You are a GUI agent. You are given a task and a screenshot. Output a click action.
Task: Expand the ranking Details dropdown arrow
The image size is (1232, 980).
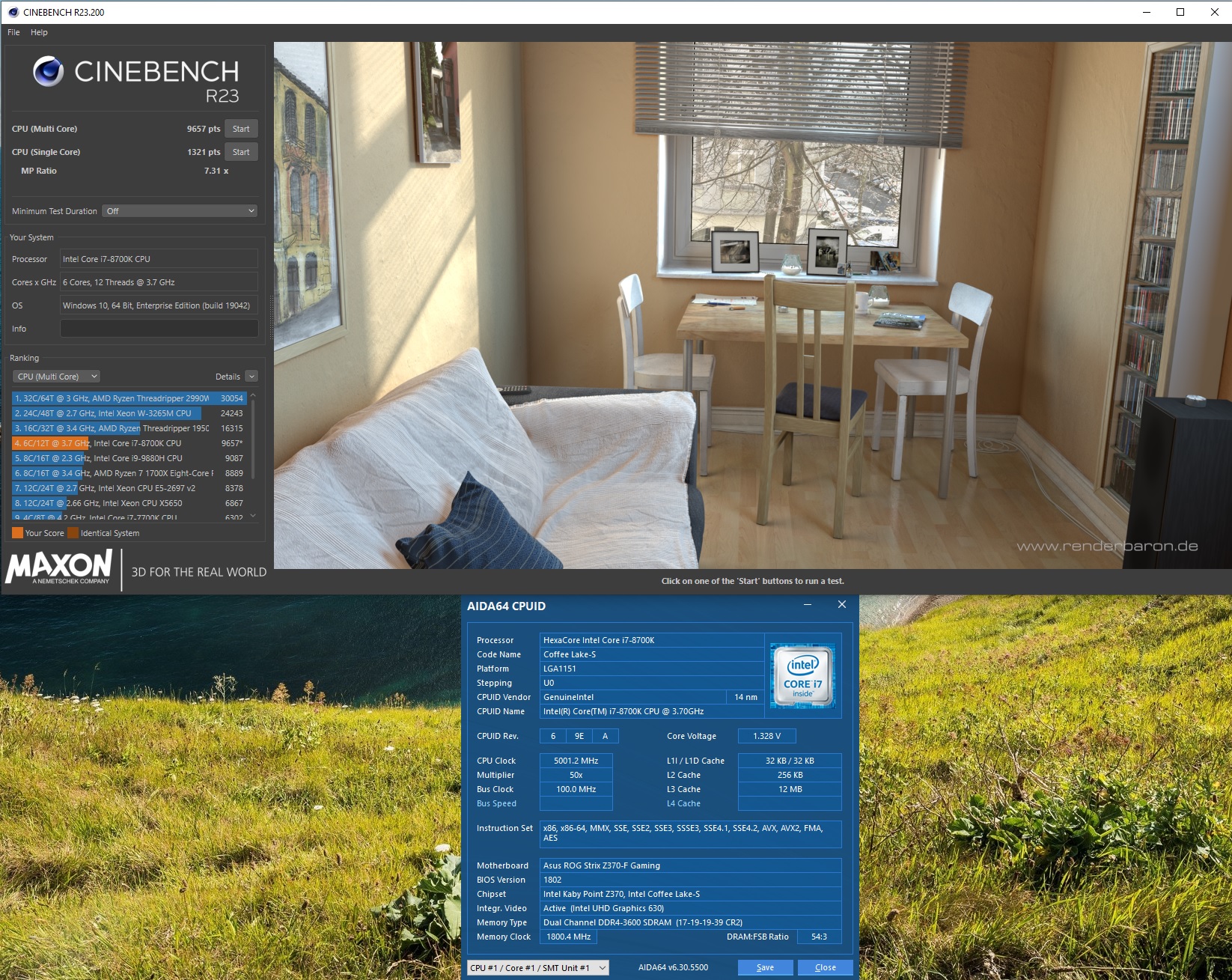point(251,377)
